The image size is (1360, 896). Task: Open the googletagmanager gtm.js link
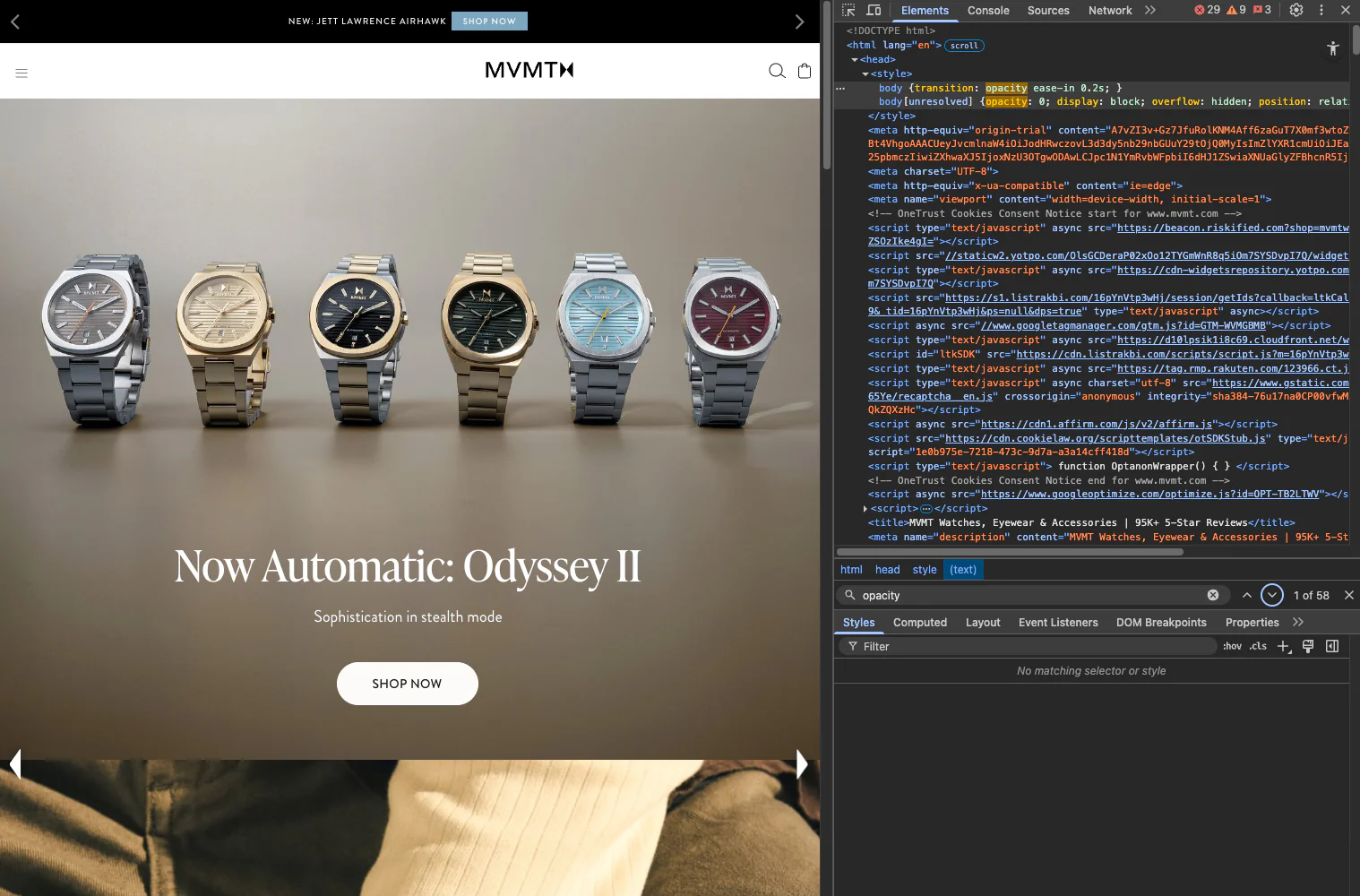point(1123,325)
